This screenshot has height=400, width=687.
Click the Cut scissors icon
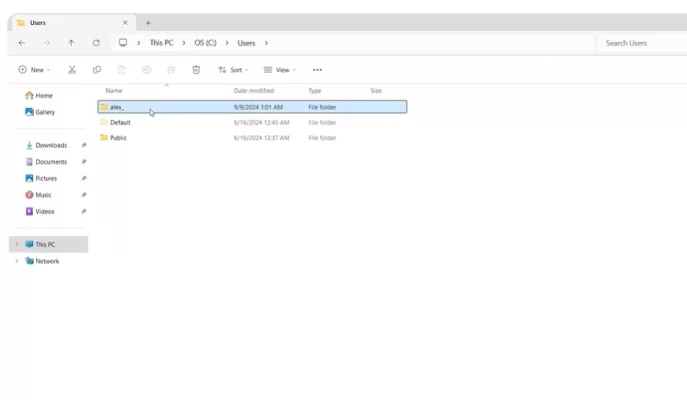click(72, 70)
